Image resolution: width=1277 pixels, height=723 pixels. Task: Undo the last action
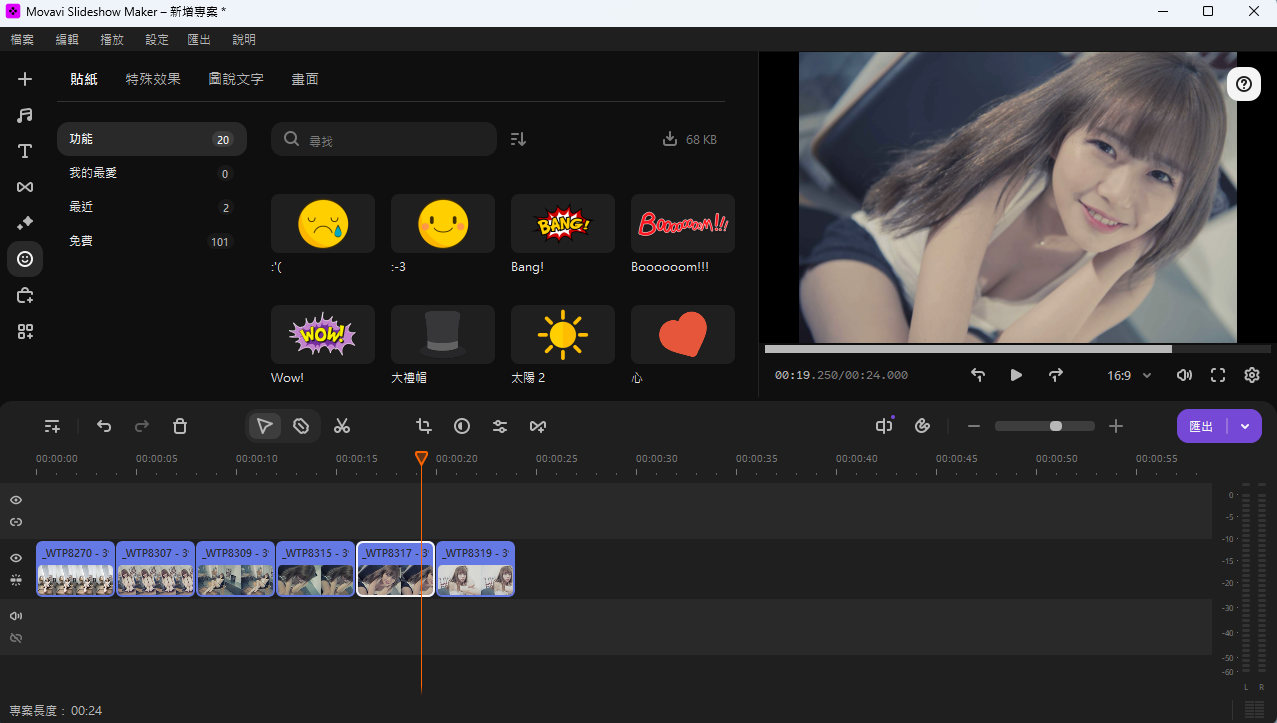(104, 426)
